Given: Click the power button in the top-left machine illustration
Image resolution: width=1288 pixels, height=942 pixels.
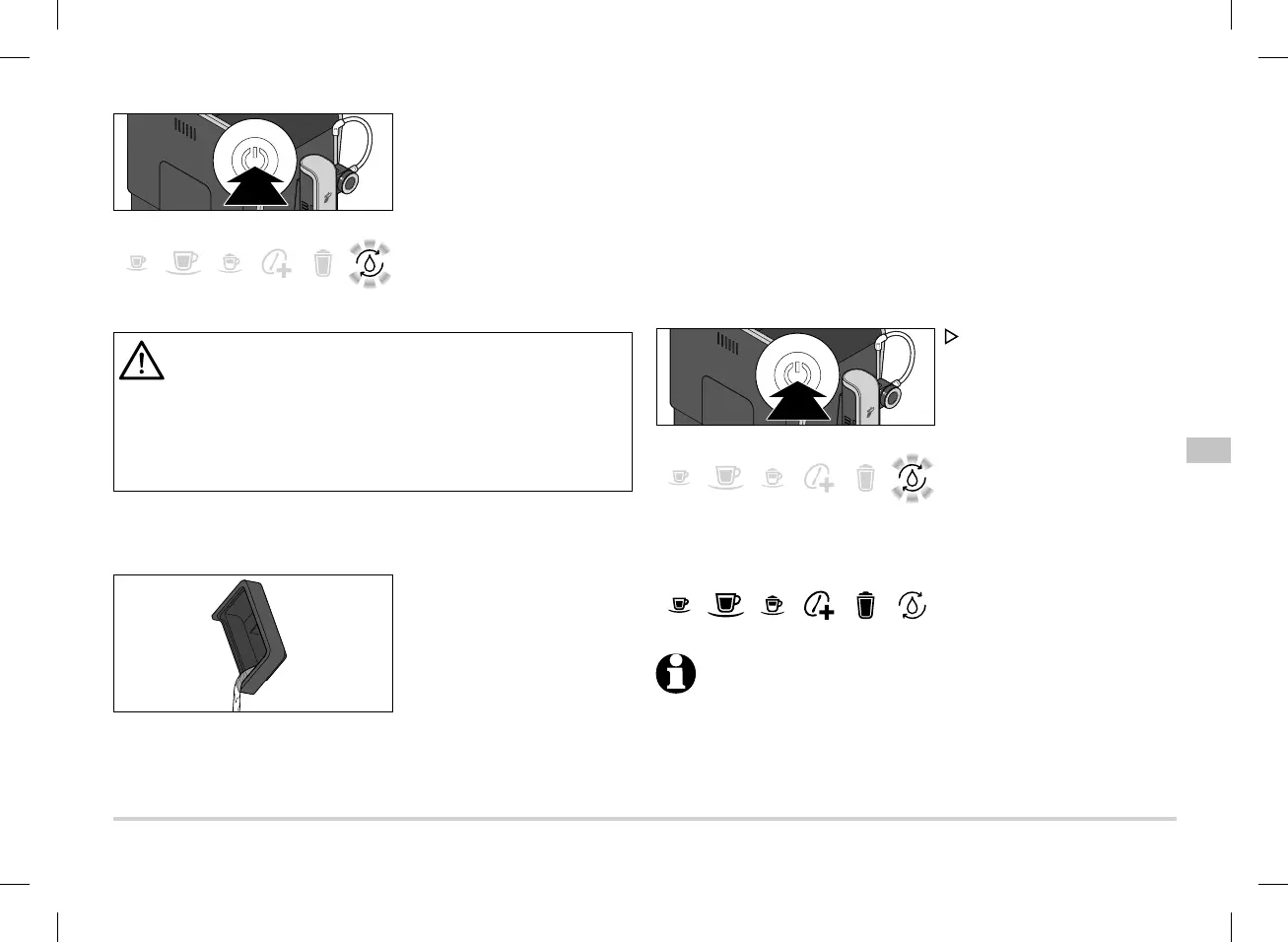Looking at the screenshot, I should [x=254, y=158].
